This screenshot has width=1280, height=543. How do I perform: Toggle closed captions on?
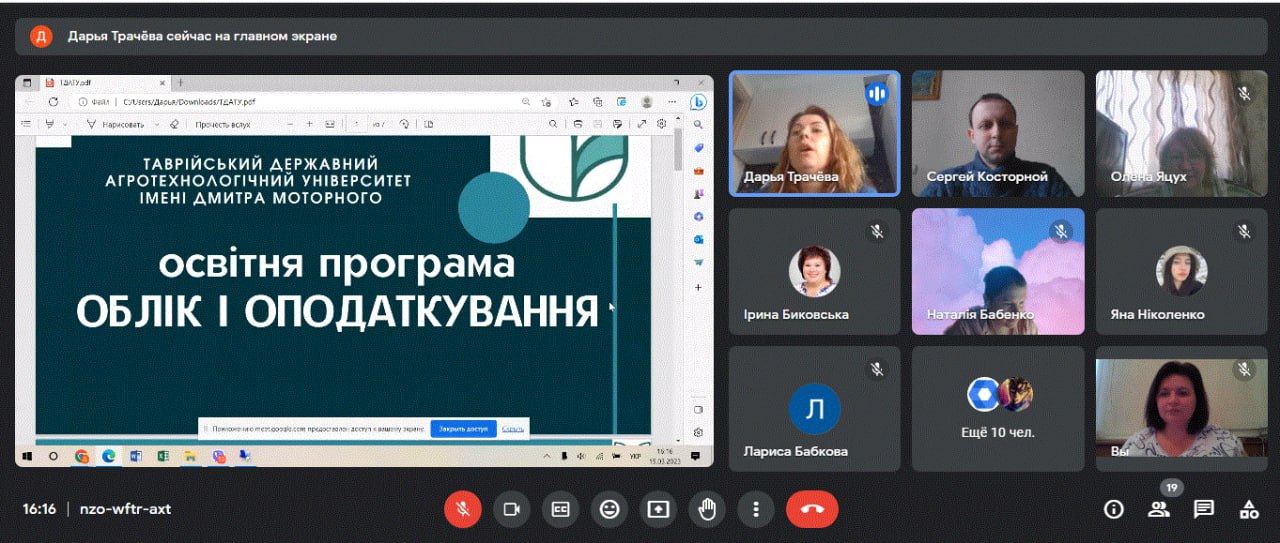(x=561, y=509)
